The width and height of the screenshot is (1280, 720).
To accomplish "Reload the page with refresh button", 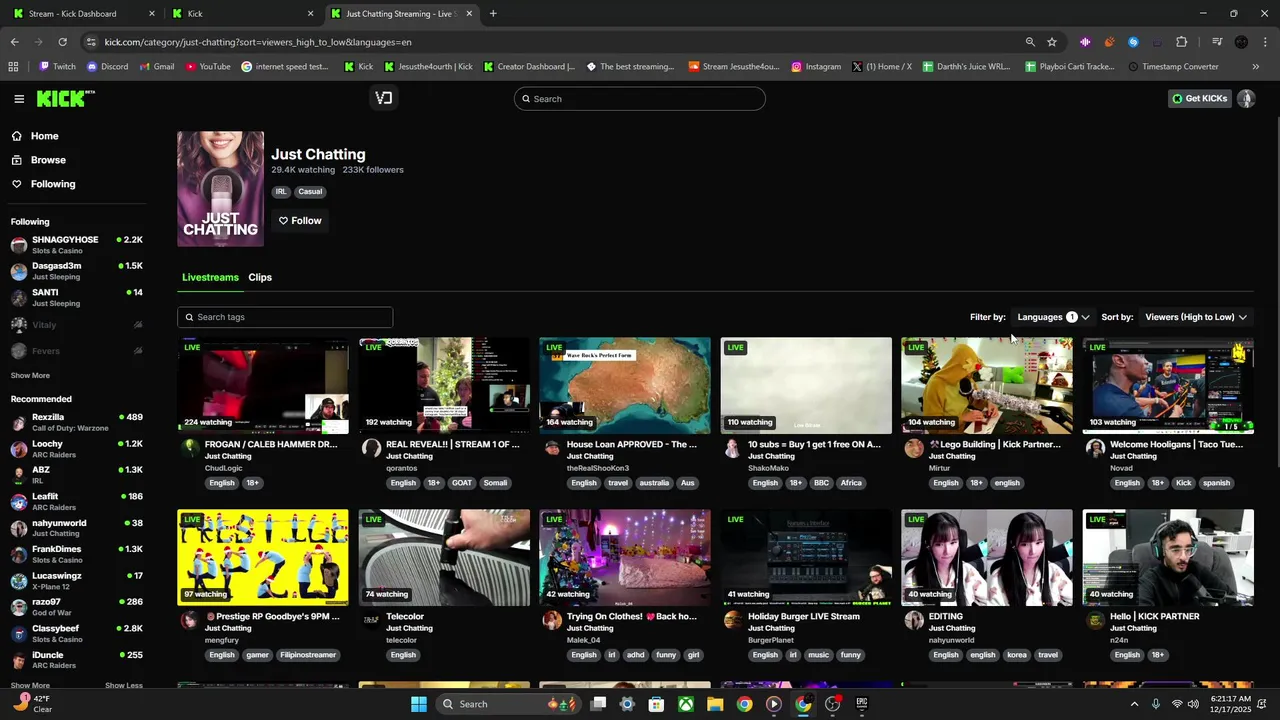I will pos(62,42).
